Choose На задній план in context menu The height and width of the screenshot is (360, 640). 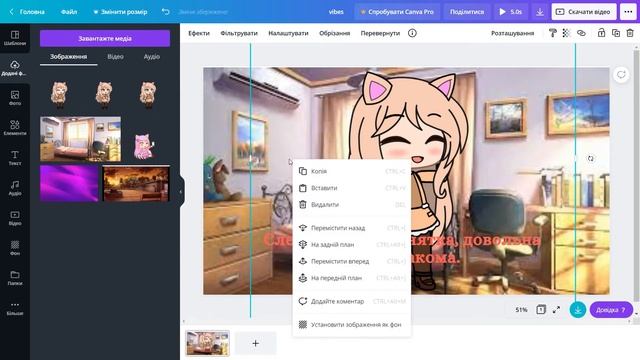click(351, 244)
